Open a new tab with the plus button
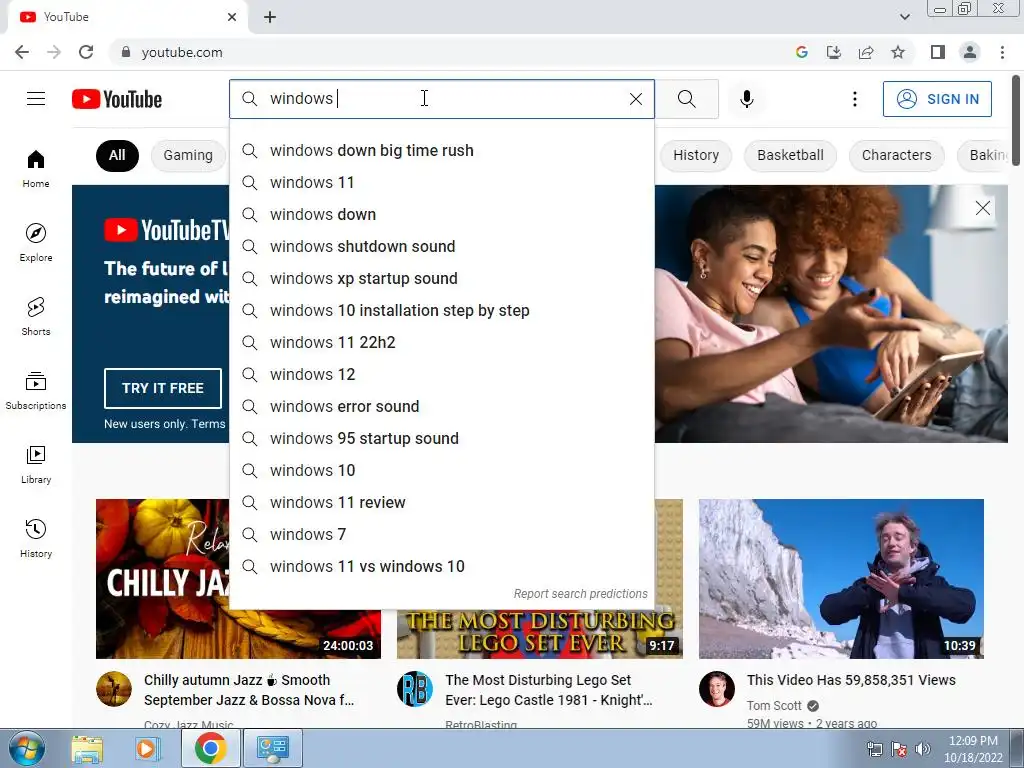Viewport: 1024px width, 768px height. pyautogui.click(x=270, y=17)
